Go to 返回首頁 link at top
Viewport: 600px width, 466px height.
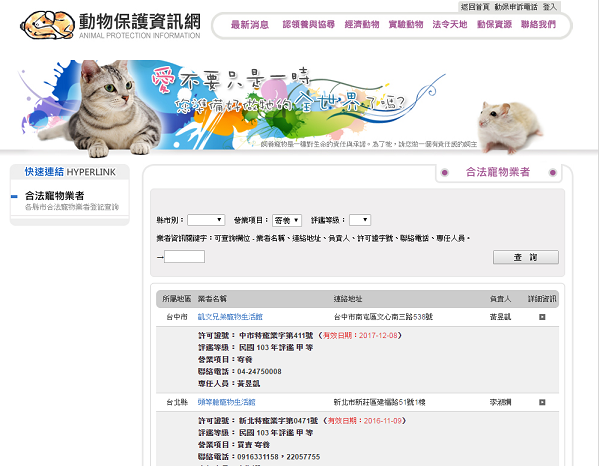point(475,7)
